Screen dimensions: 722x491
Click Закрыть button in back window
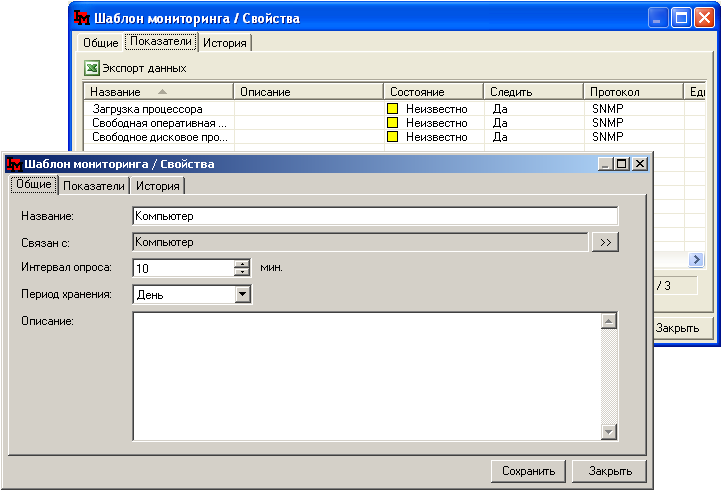click(x=684, y=328)
